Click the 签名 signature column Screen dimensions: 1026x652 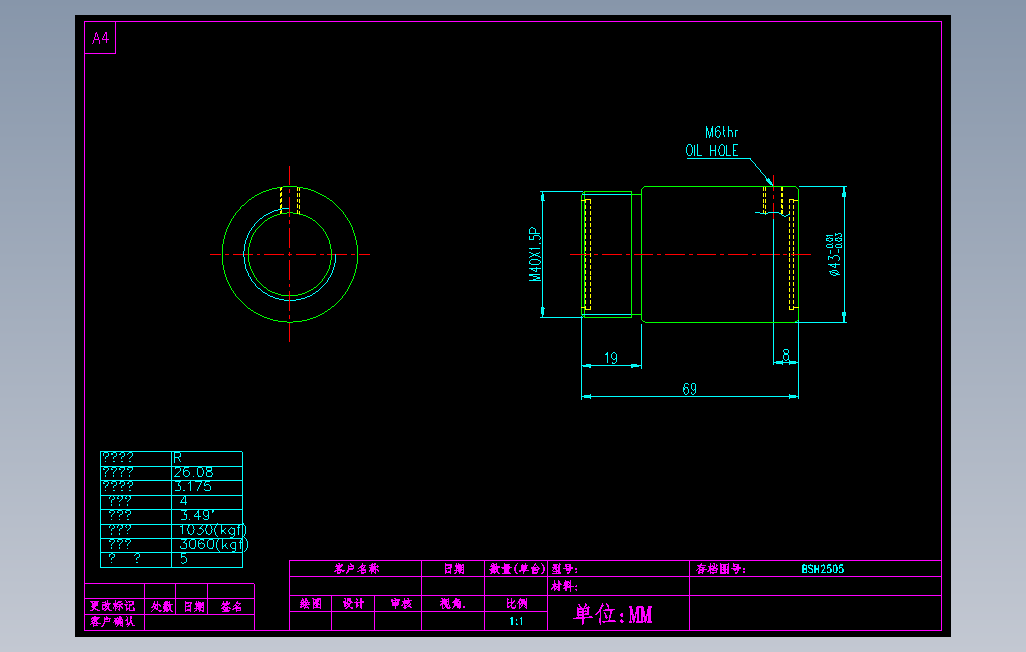pos(231,607)
